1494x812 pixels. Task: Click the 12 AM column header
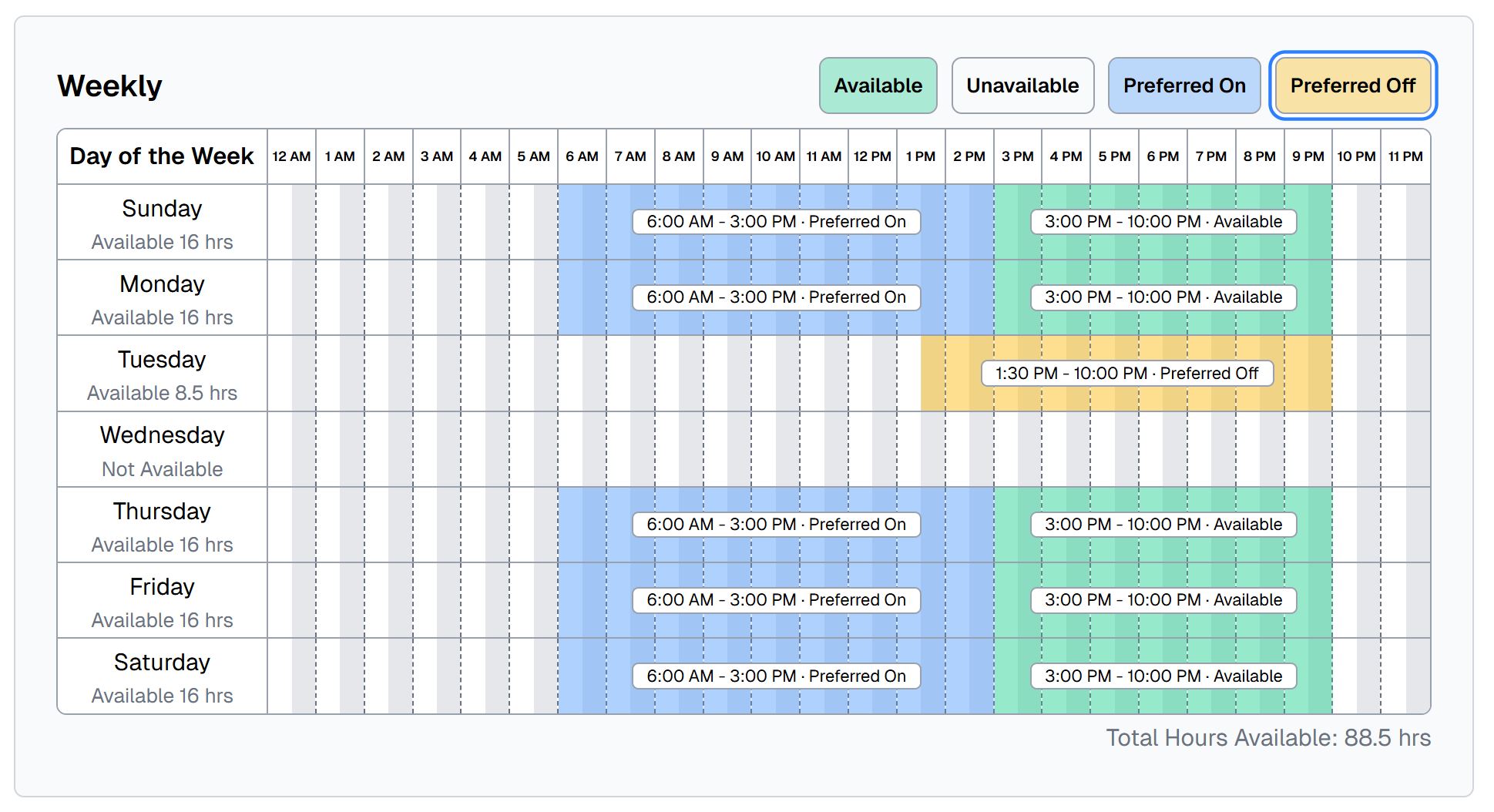[291, 156]
